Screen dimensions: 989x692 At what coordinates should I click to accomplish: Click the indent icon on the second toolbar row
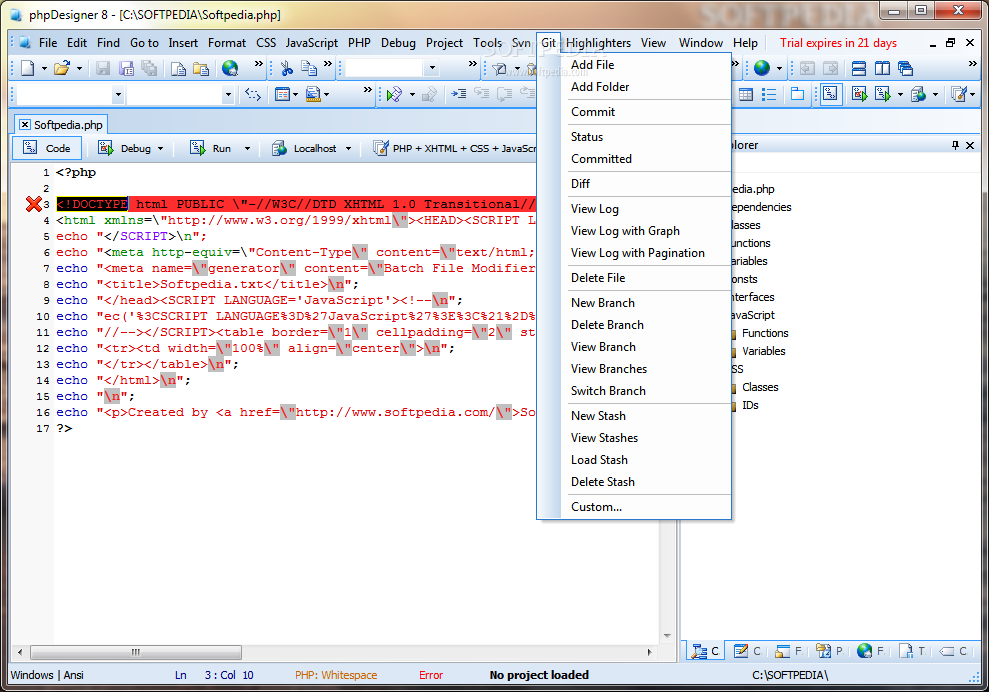click(x=459, y=94)
